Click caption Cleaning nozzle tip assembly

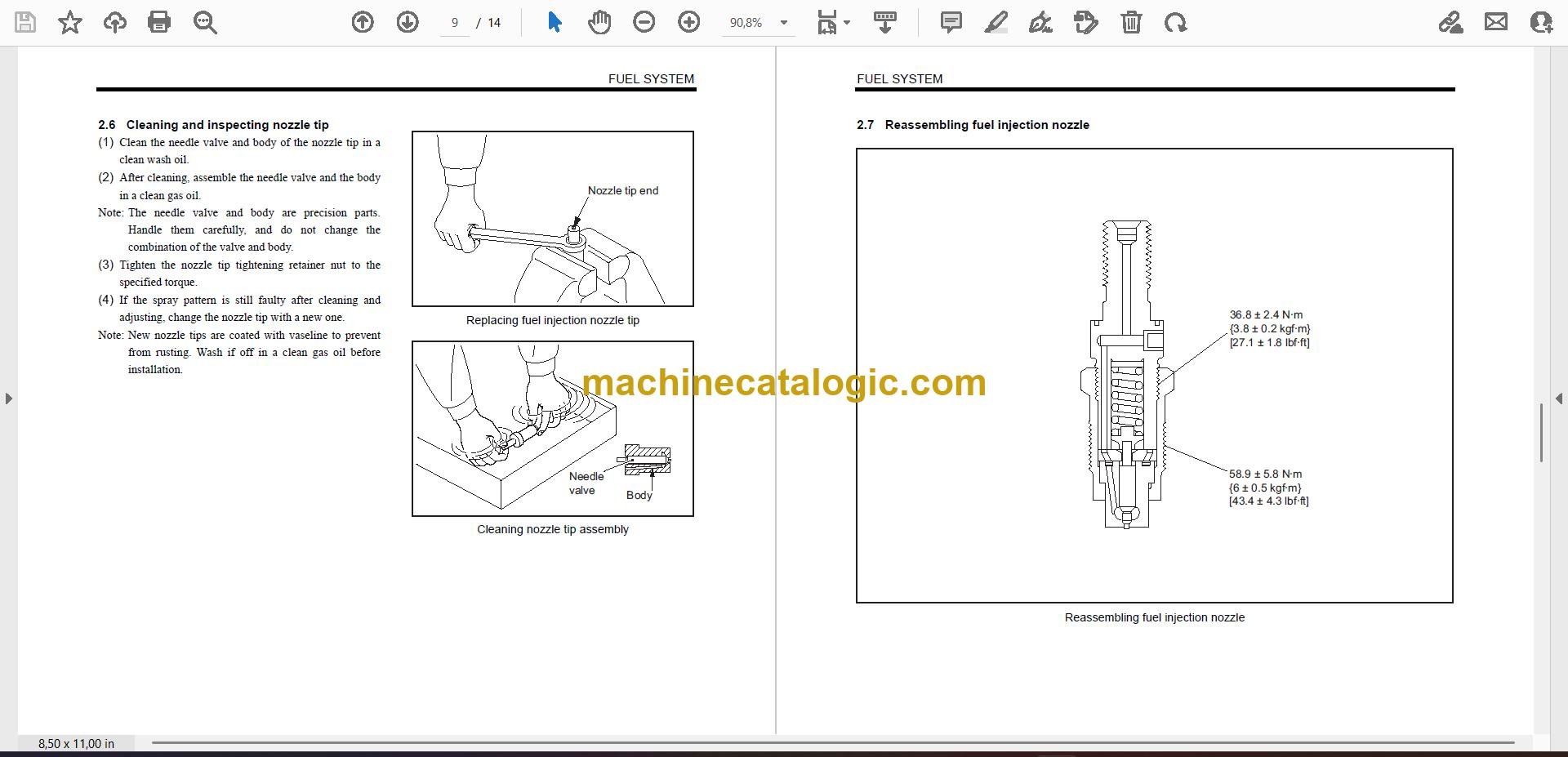(x=553, y=529)
